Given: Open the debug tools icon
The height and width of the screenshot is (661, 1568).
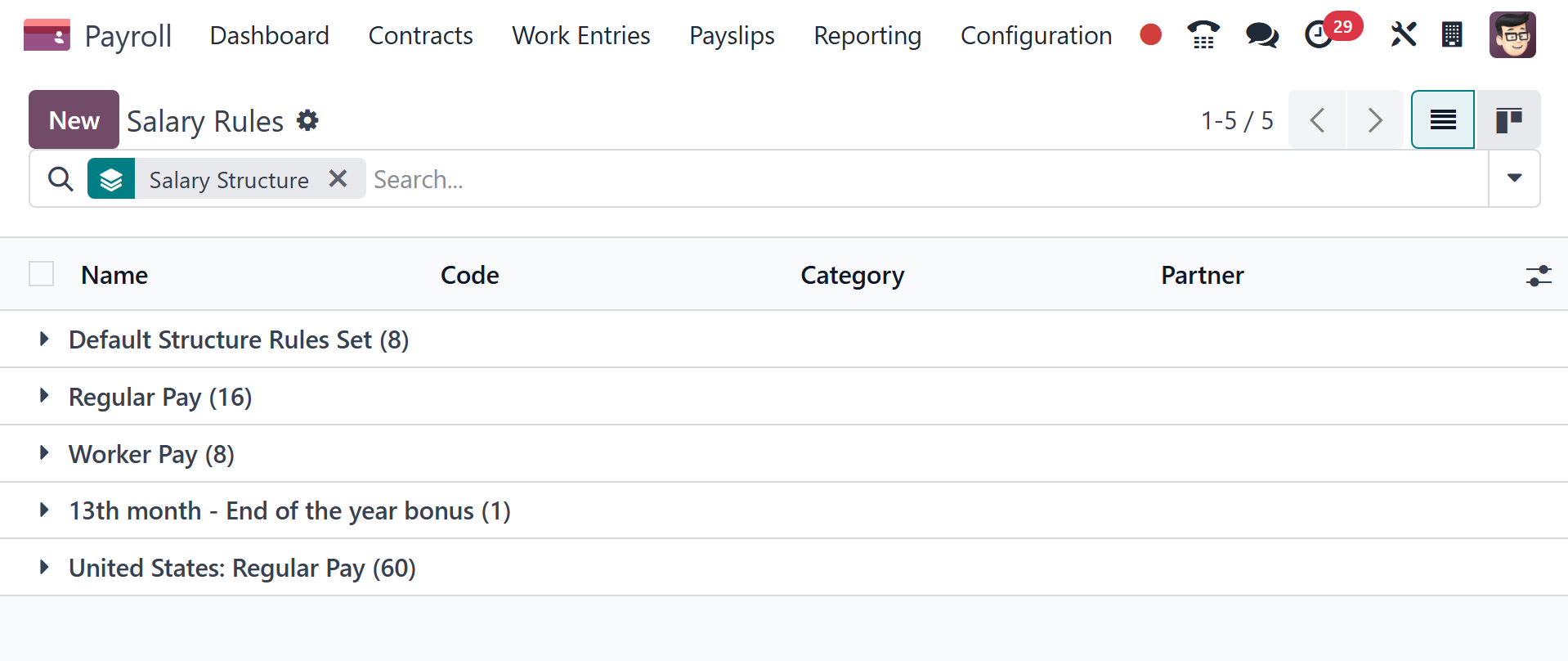Looking at the screenshot, I should tap(1403, 34).
